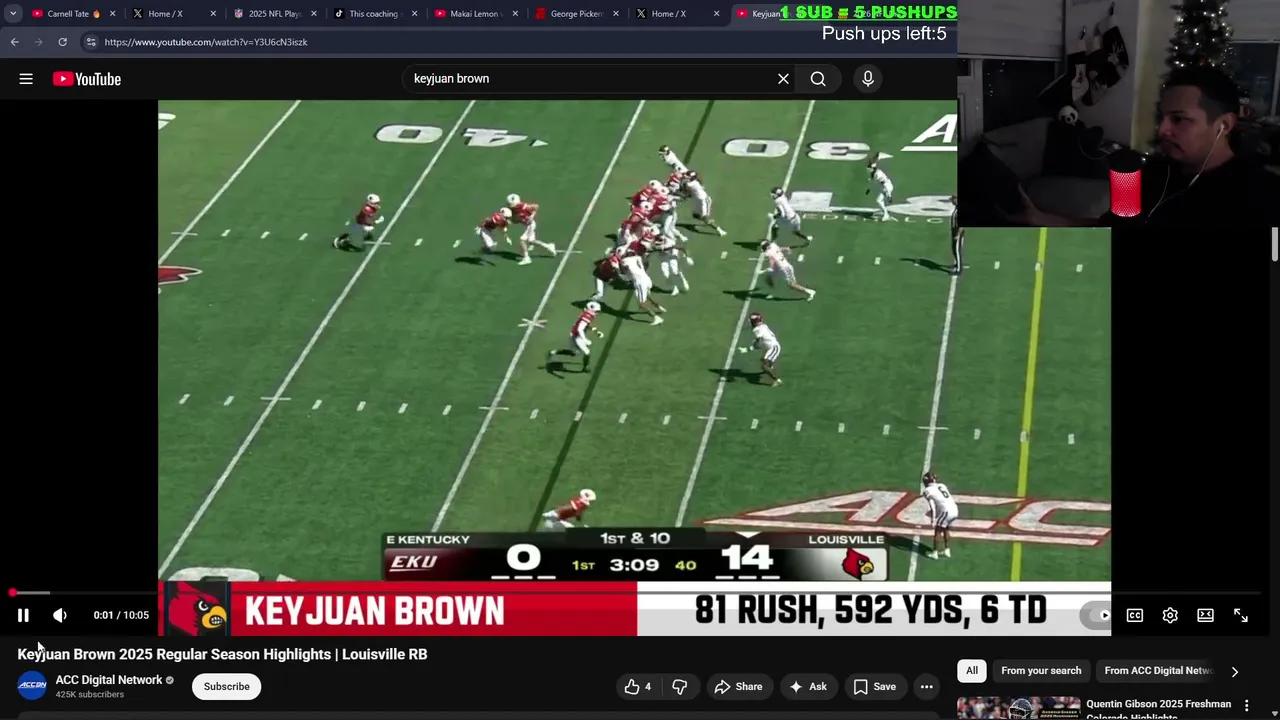Switch to the Makai Lemon tab

[475, 14]
